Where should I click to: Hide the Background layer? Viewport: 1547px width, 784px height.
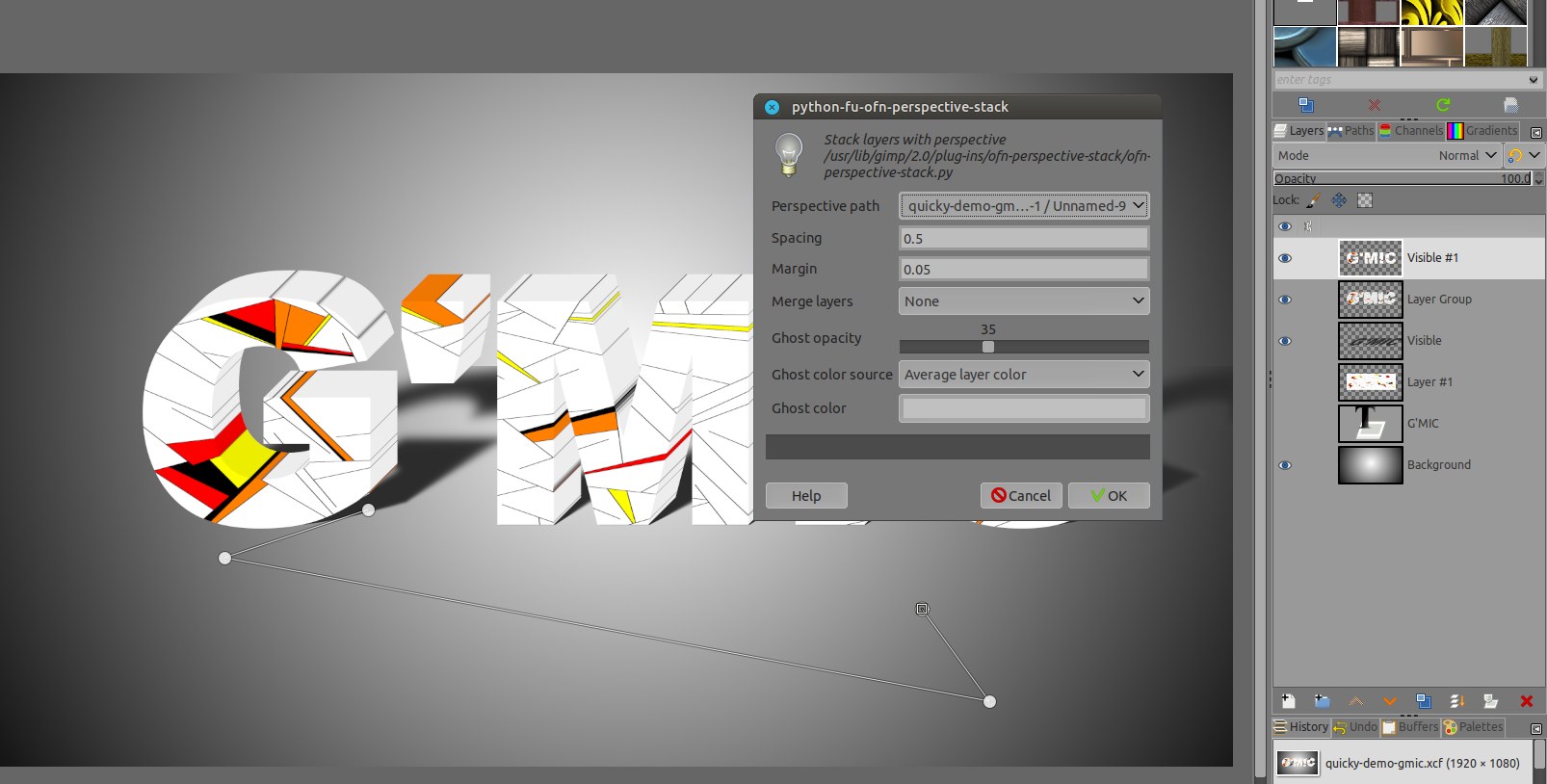pos(1285,465)
